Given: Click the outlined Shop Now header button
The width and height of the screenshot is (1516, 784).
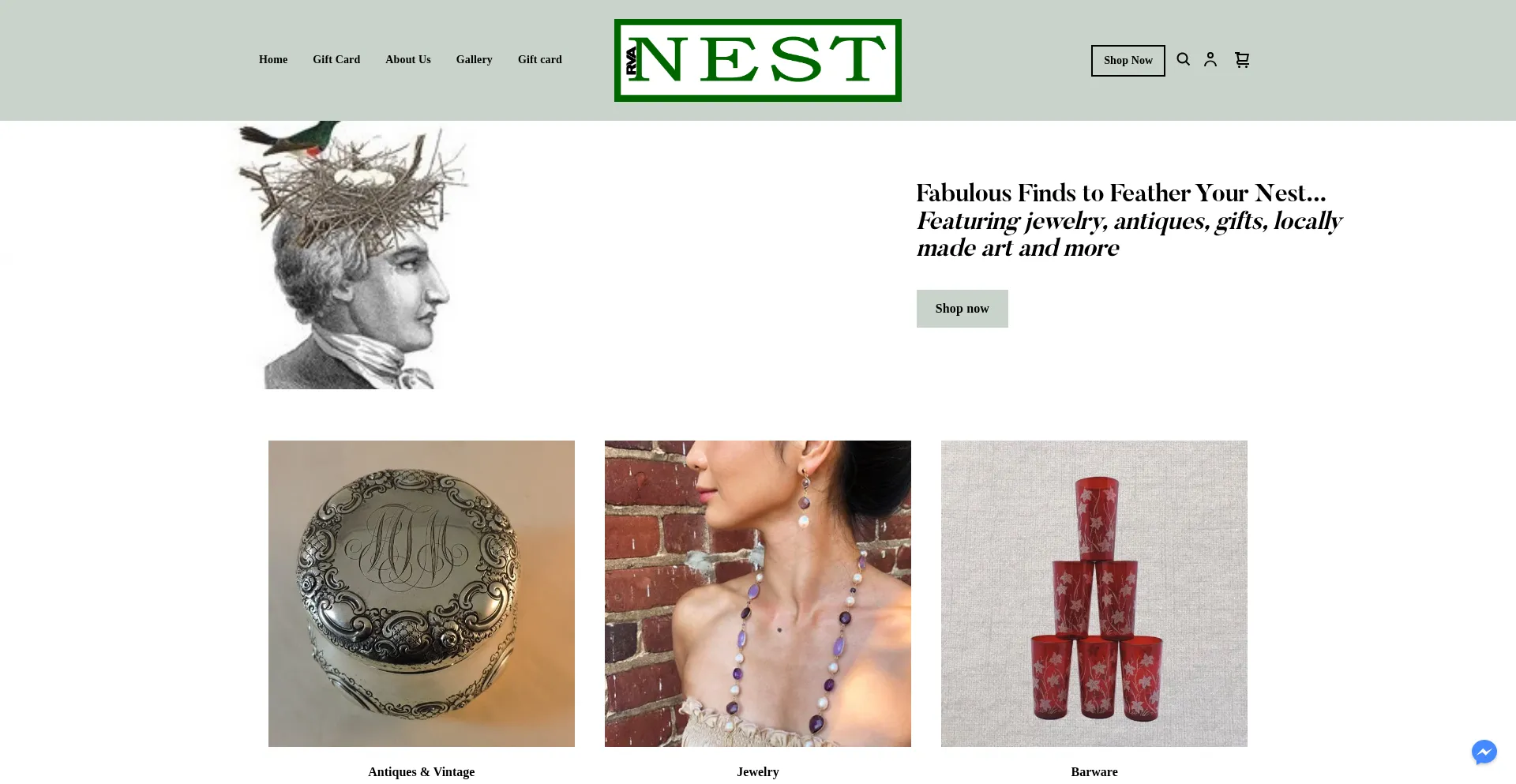Looking at the screenshot, I should [x=1128, y=60].
